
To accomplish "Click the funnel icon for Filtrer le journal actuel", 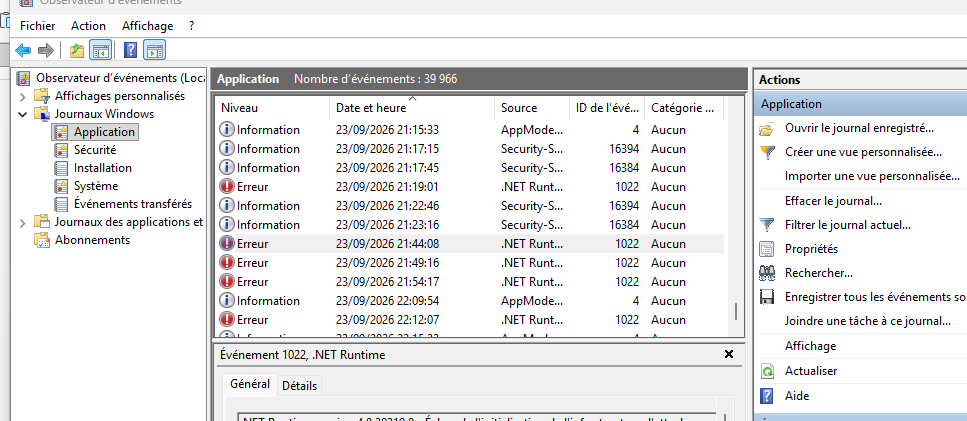I will pos(767,225).
